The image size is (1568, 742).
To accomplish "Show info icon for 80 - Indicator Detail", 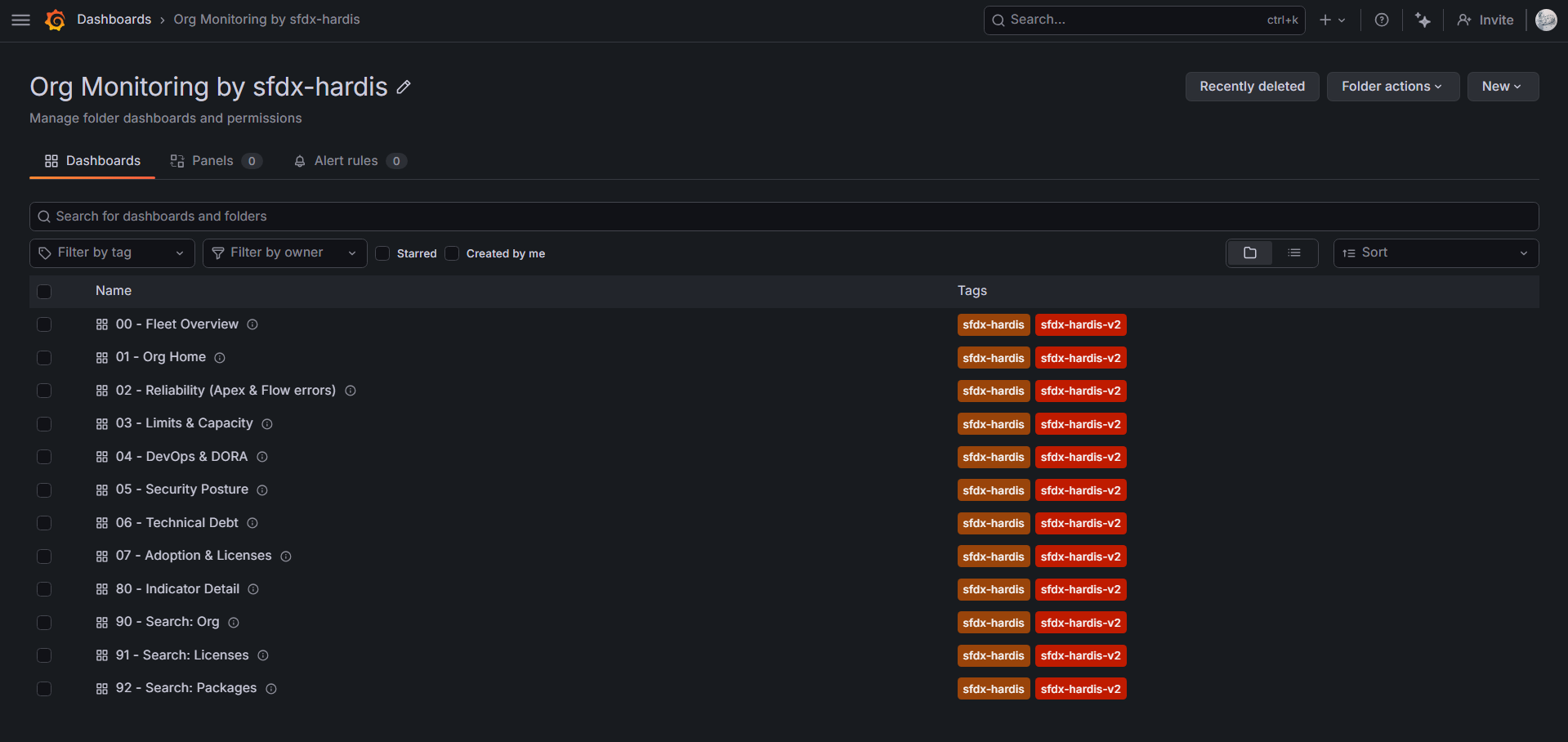I will [253, 589].
